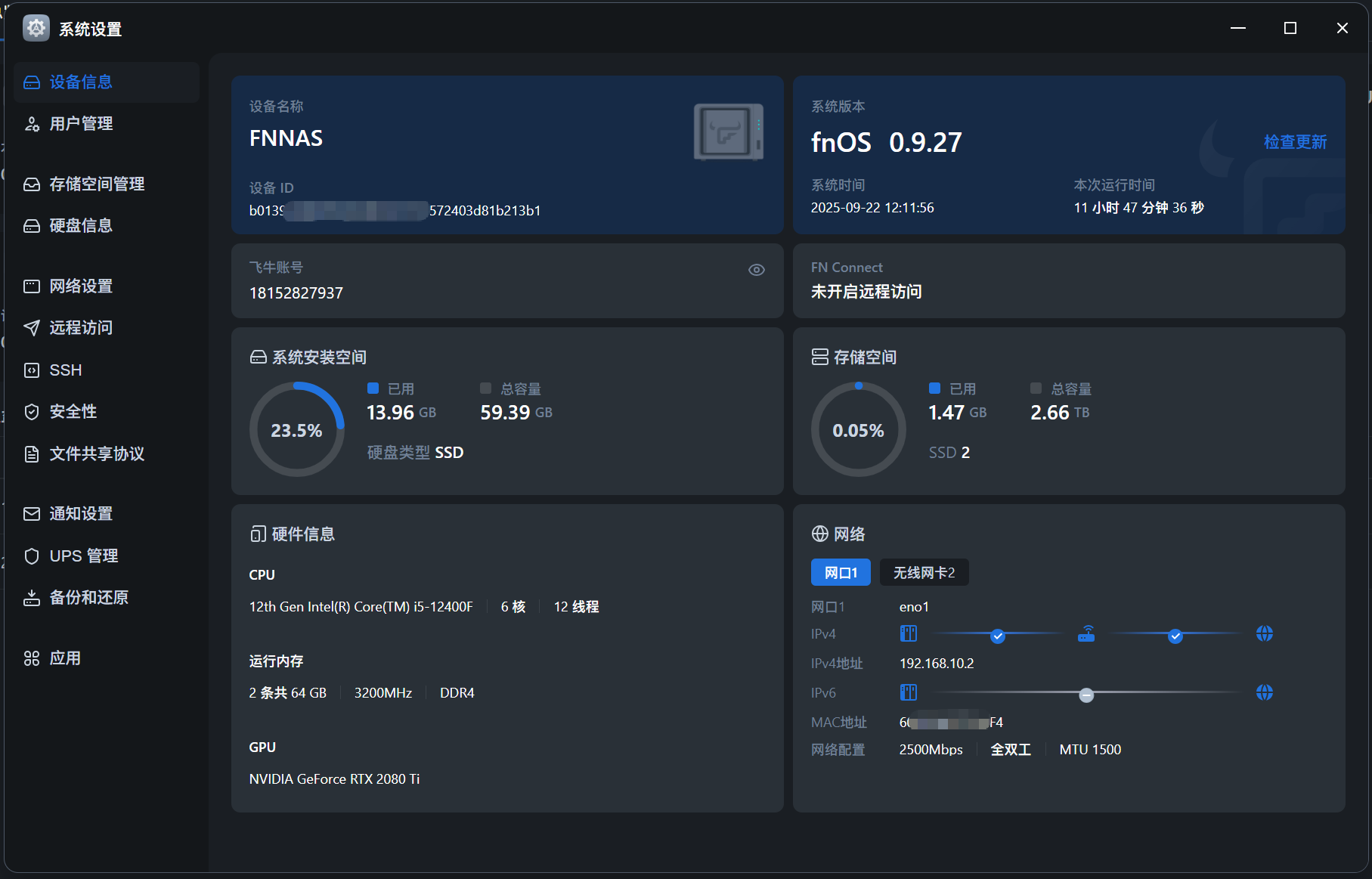Click the eno1 interface name
The image size is (1372, 879).
914,607
